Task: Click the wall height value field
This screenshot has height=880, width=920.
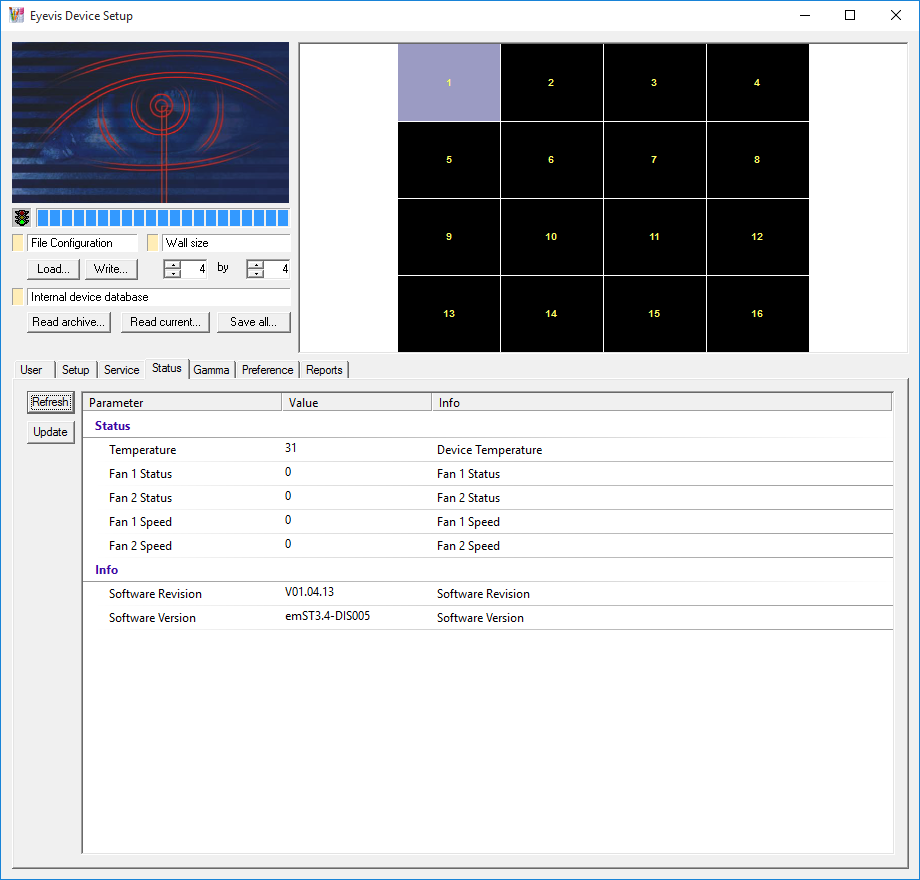Action: pyautogui.click(x=277, y=269)
